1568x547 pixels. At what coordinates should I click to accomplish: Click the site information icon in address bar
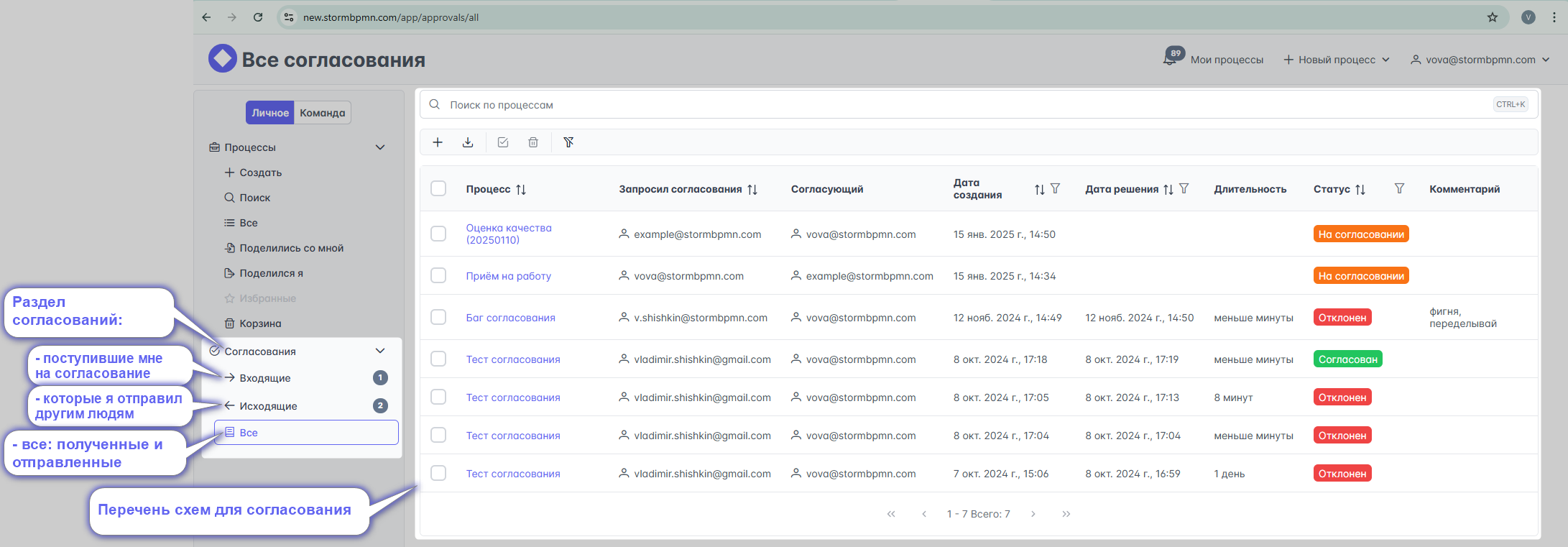[x=289, y=17]
